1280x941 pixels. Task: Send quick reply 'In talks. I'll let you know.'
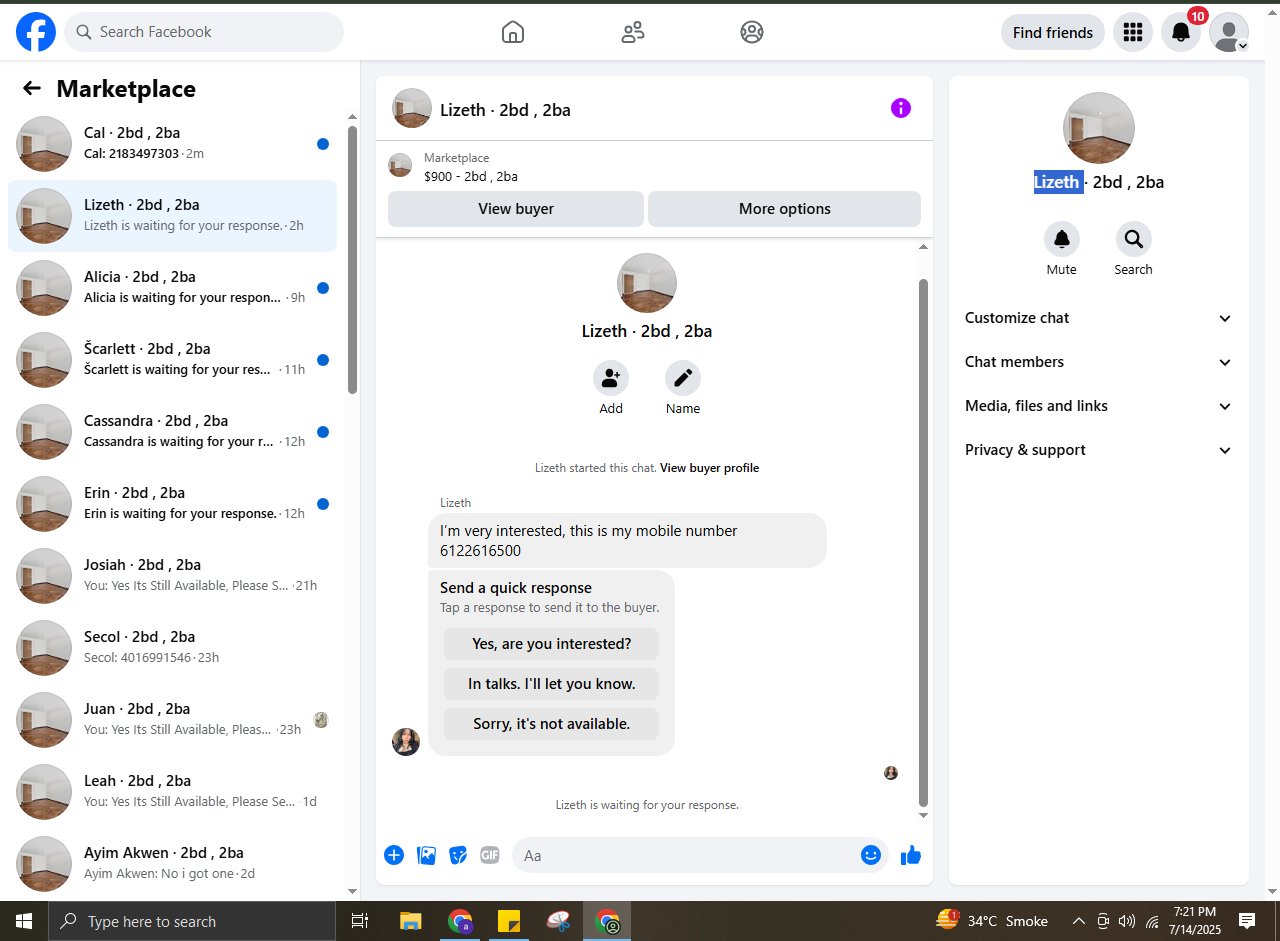point(551,684)
